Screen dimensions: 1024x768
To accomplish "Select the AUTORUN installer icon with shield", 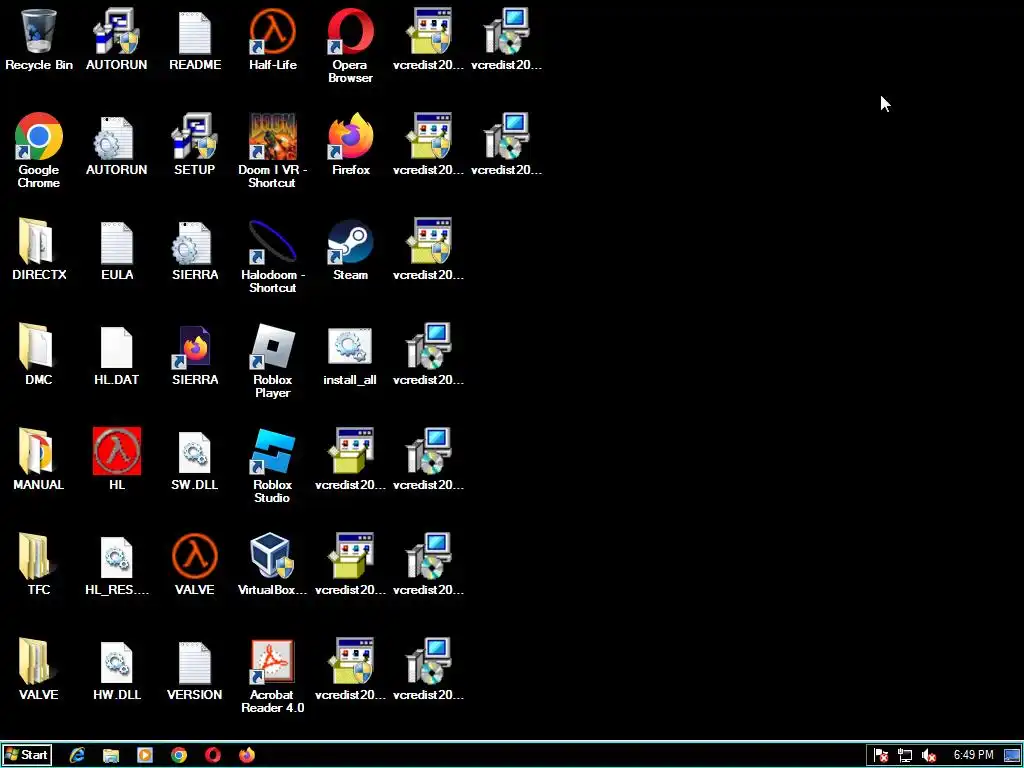I will (116, 39).
